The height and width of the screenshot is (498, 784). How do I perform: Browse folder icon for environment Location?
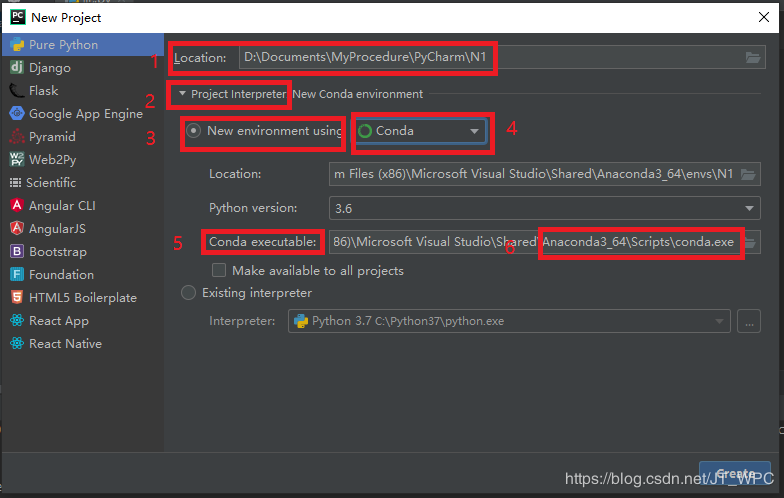748,174
